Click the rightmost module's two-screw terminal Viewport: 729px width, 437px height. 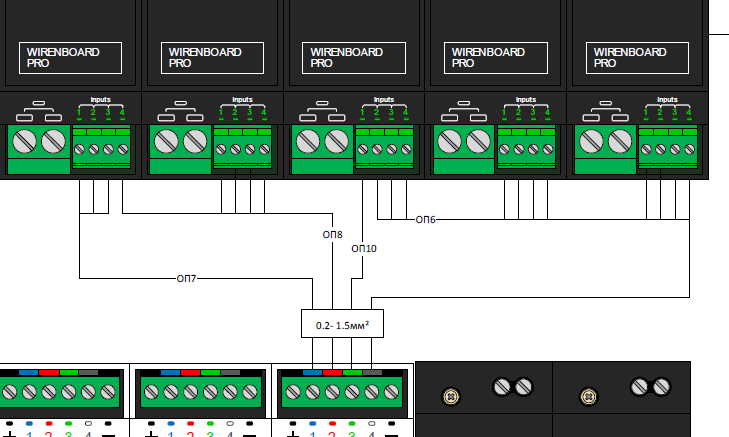[x=606, y=142]
